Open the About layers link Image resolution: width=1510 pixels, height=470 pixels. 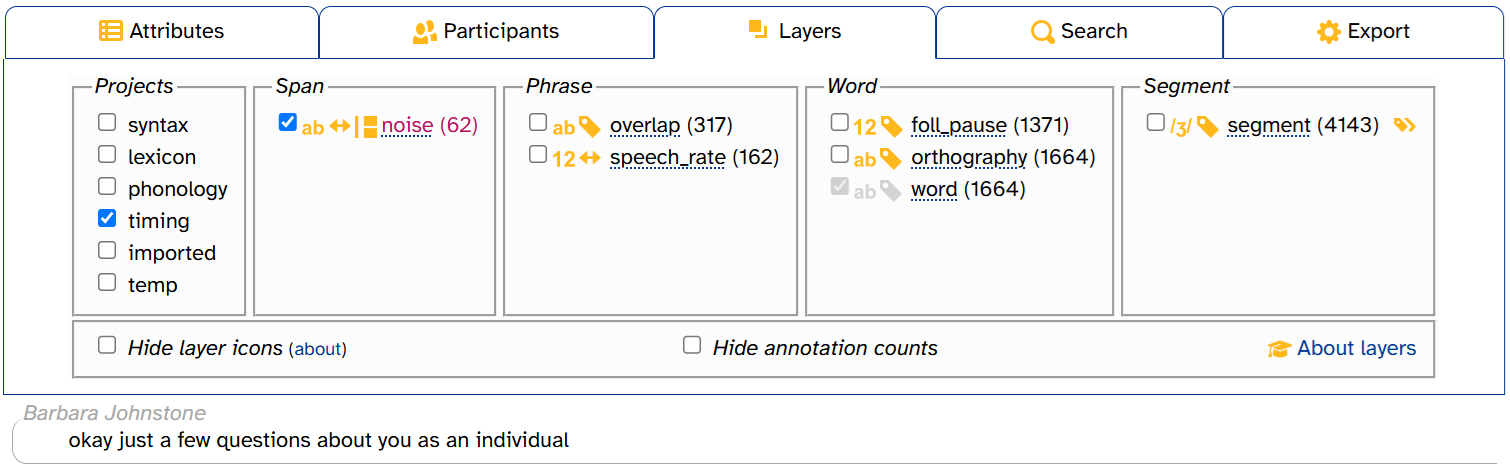1356,348
